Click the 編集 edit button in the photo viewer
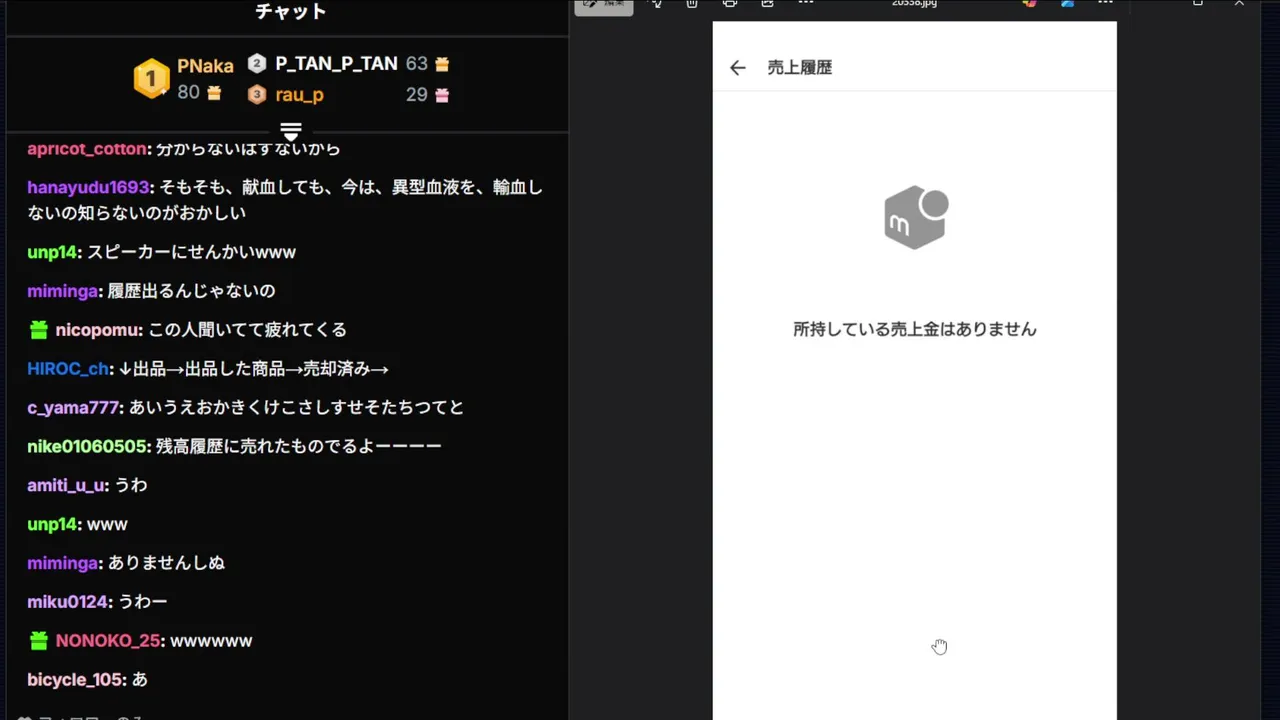This screenshot has height=720, width=1280. tap(604, 5)
